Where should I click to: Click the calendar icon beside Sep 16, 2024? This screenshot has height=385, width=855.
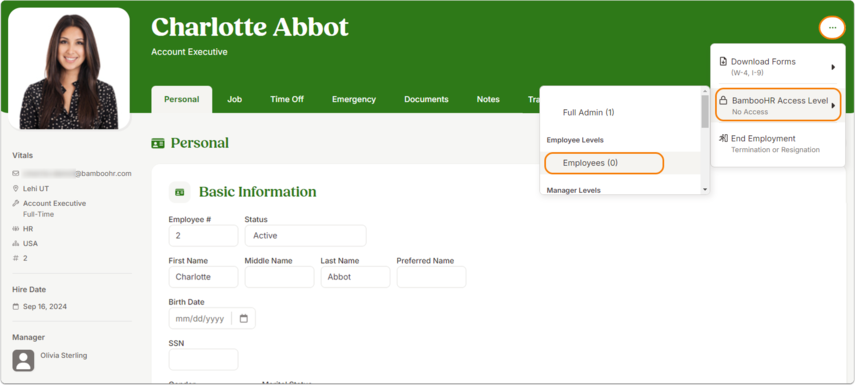(x=15, y=306)
